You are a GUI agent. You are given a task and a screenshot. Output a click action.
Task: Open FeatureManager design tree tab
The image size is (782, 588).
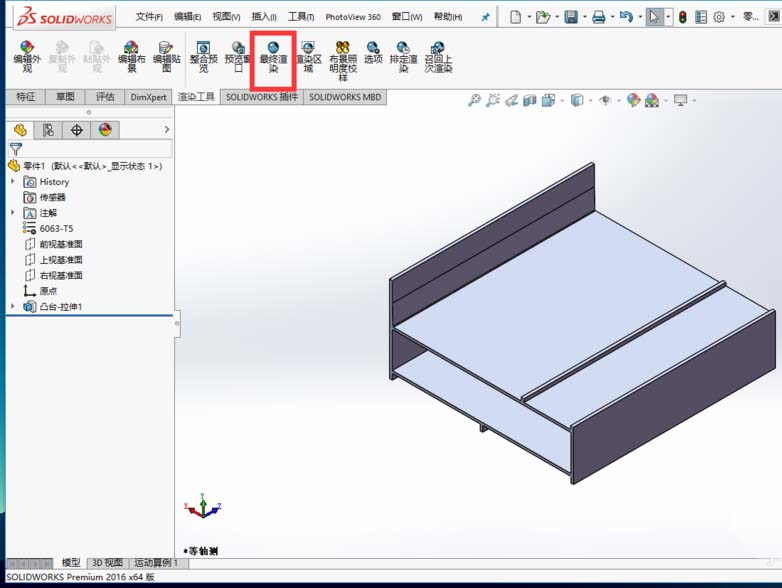(x=20, y=130)
